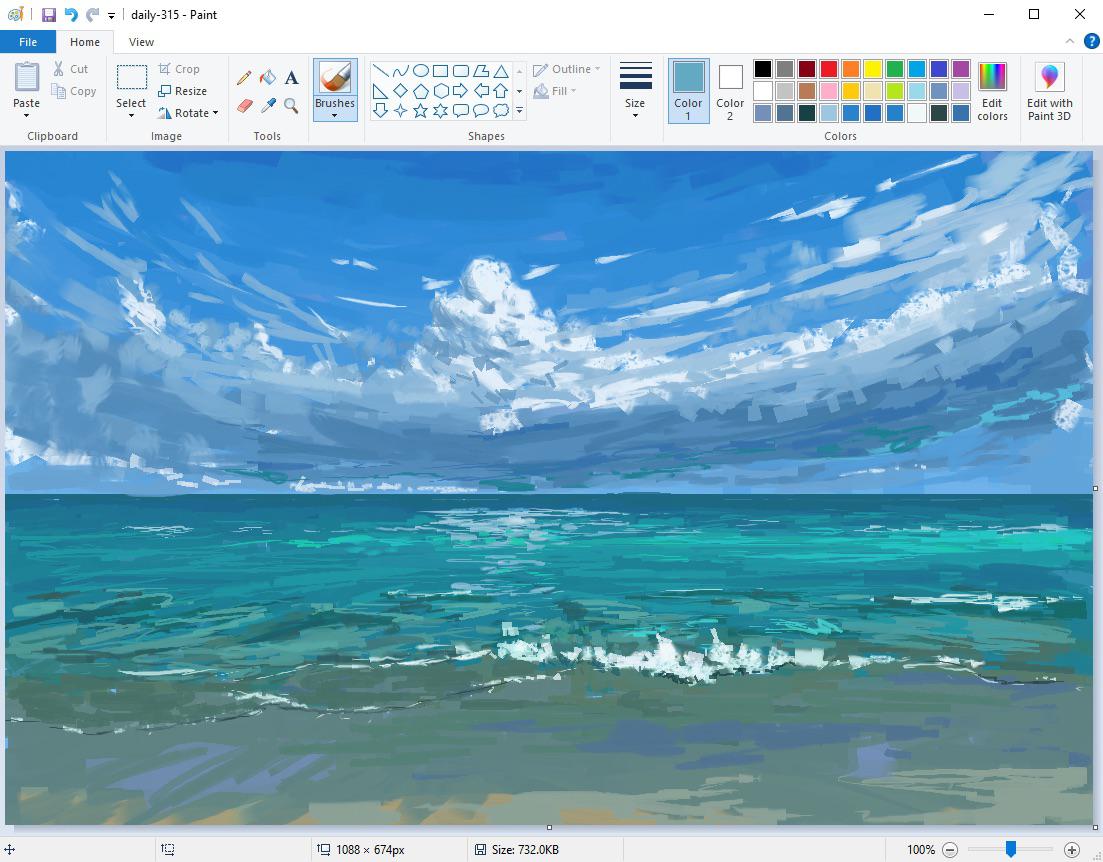The image size is (1103, 862).
Task: Activate the Magnifier tool
Action: point(291,106)
